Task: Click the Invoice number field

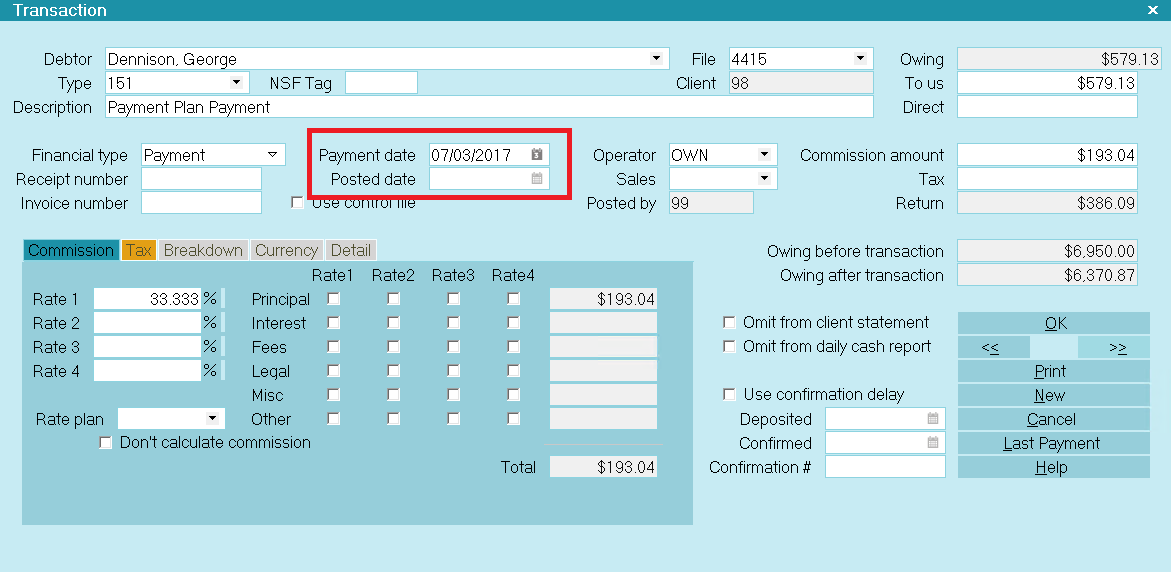Action: click(202, 203)
